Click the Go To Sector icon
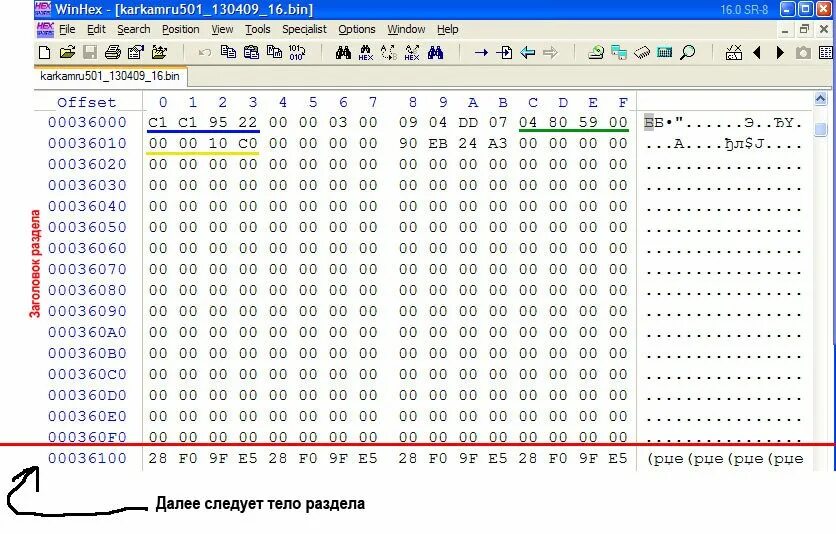 pyautogui.click(x=504, y=52)
